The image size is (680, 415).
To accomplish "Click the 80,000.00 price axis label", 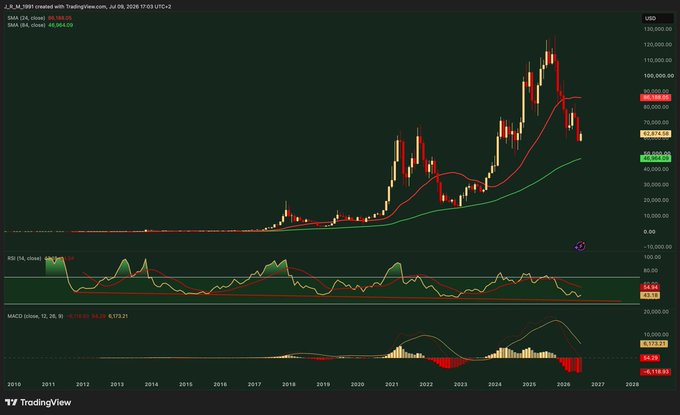I will pyautogui.click(x=656, y=107).
